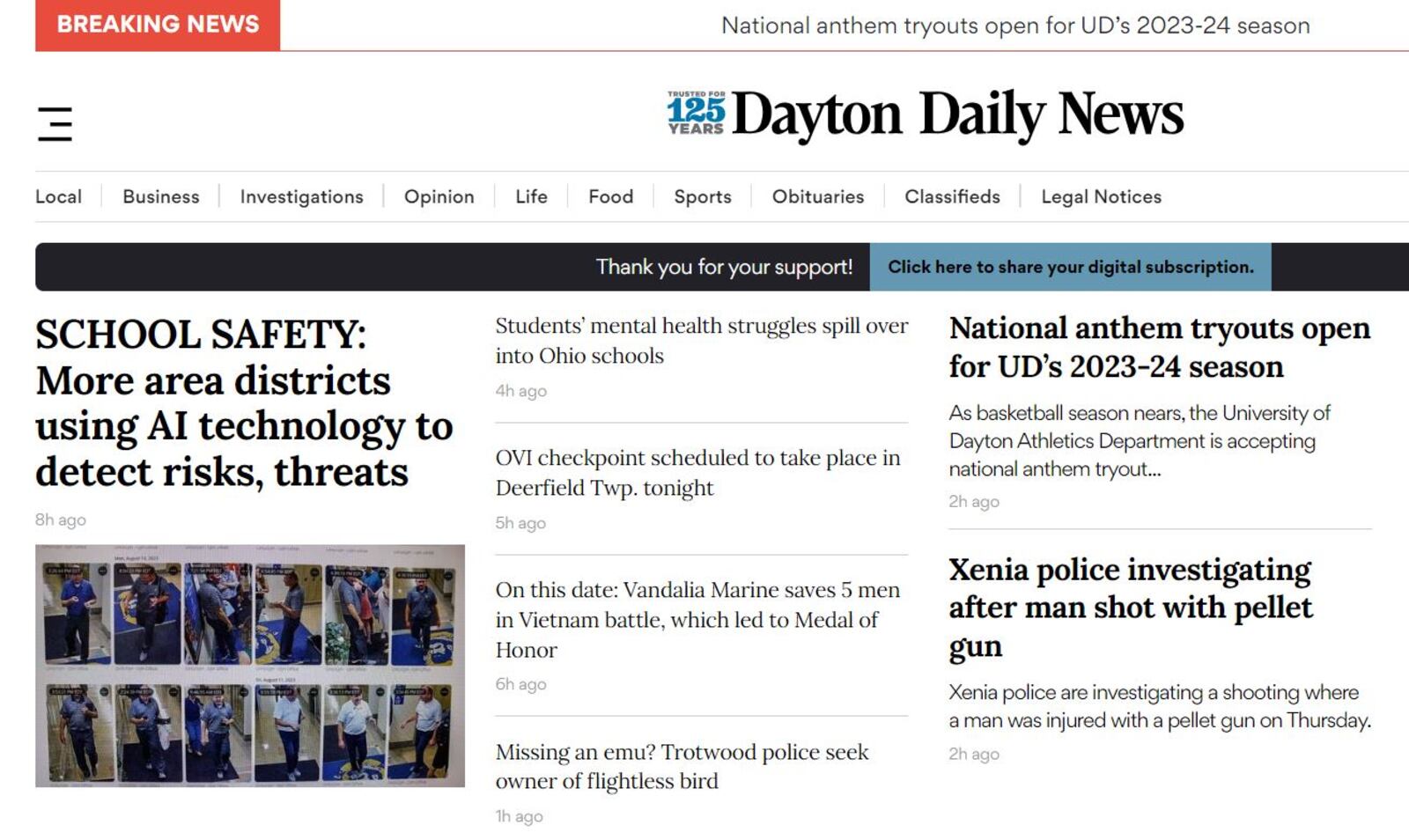Open Vandalia Marine Medal of Honor story
This screenshot has width=1409, height=840.
pos(697,620)
